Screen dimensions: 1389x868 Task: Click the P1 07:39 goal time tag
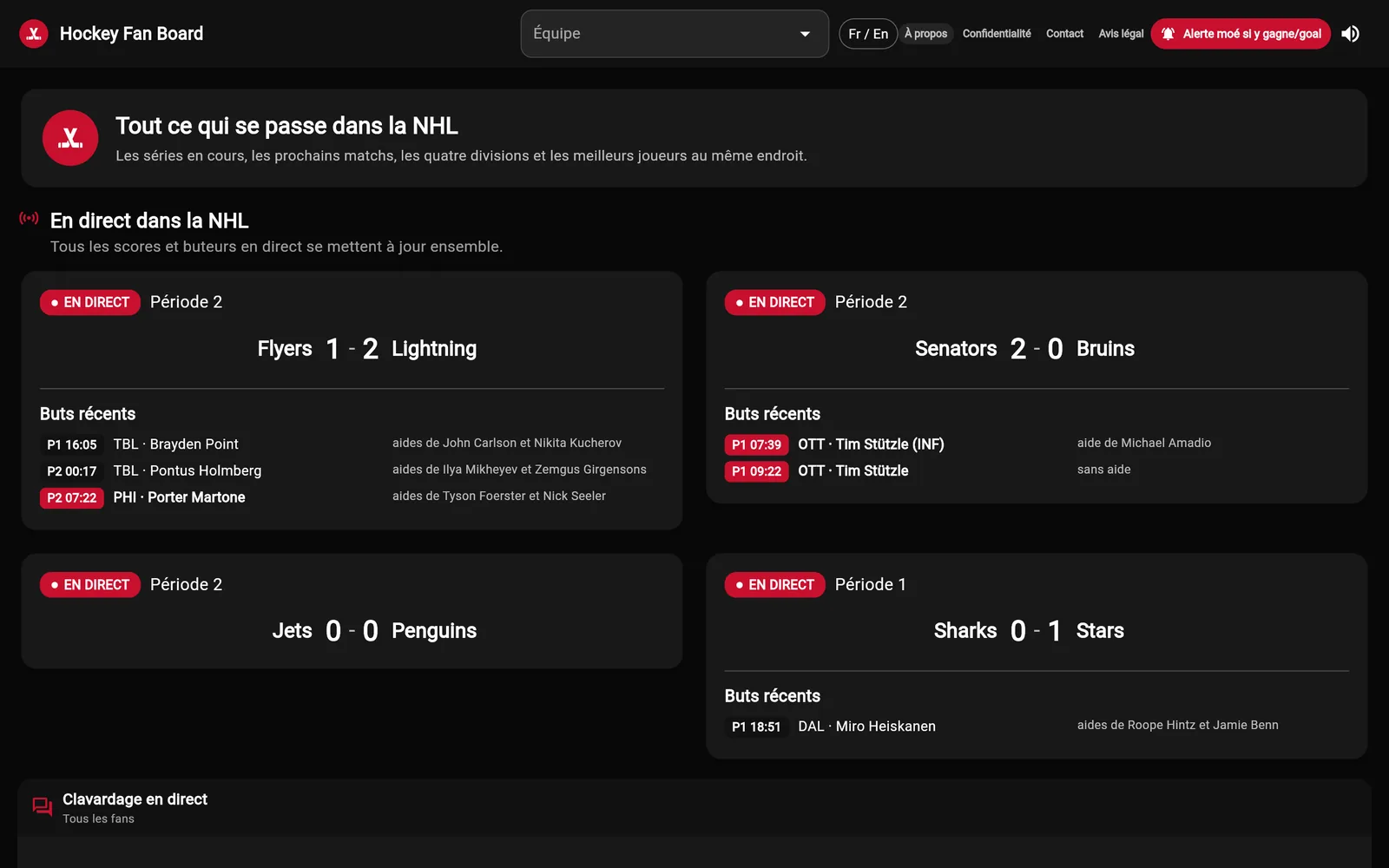[757, 444]
